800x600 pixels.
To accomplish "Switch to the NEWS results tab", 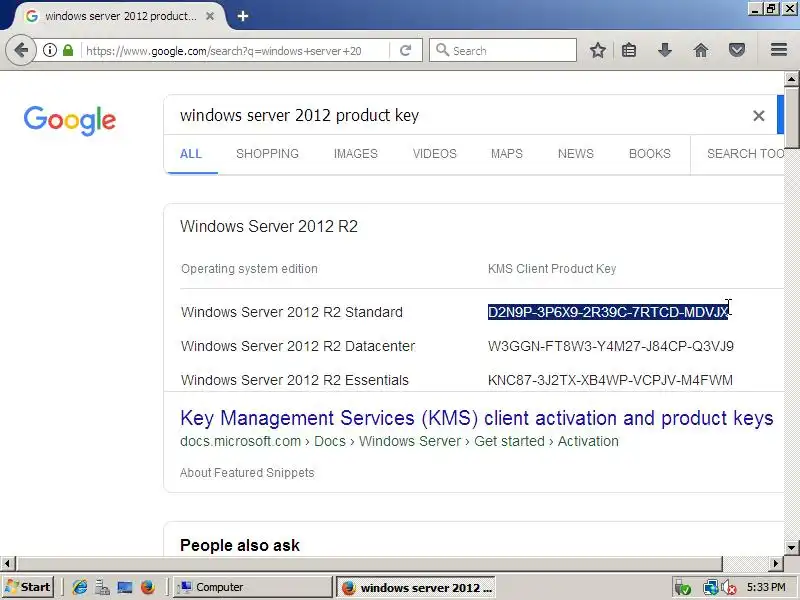I will (x=576, y=154).
